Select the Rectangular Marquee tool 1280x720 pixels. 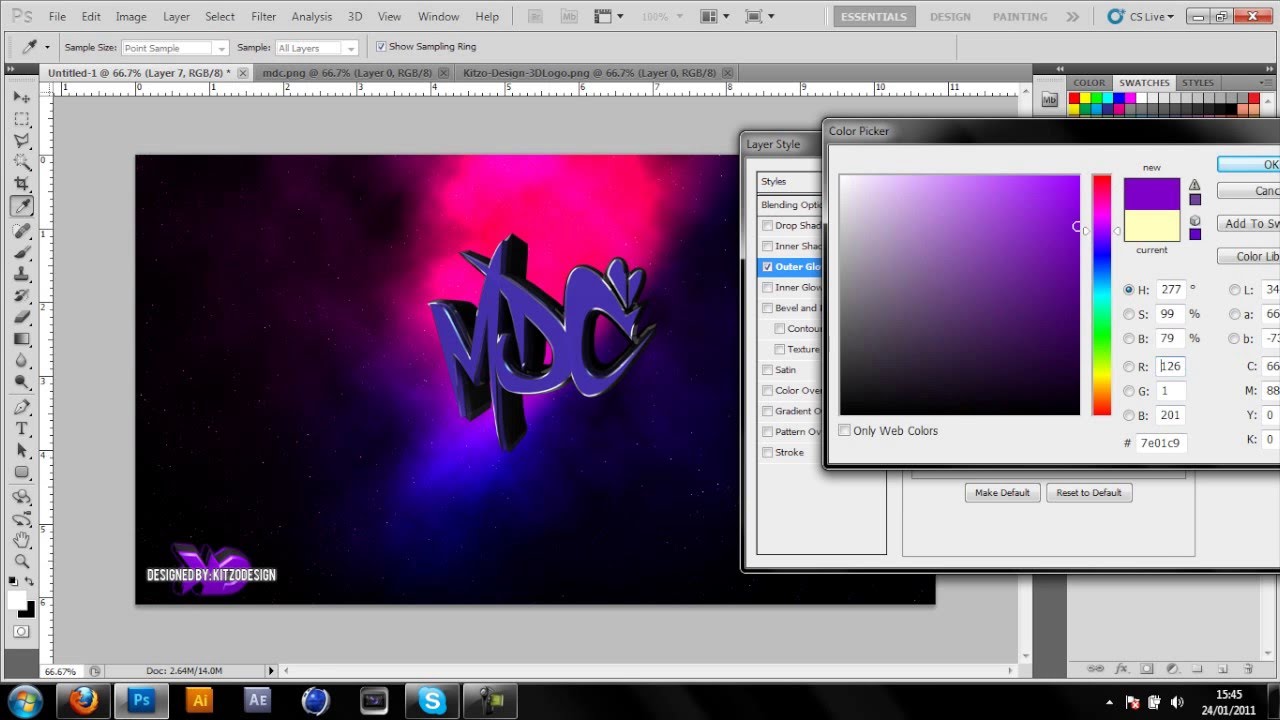pos(22,118)
